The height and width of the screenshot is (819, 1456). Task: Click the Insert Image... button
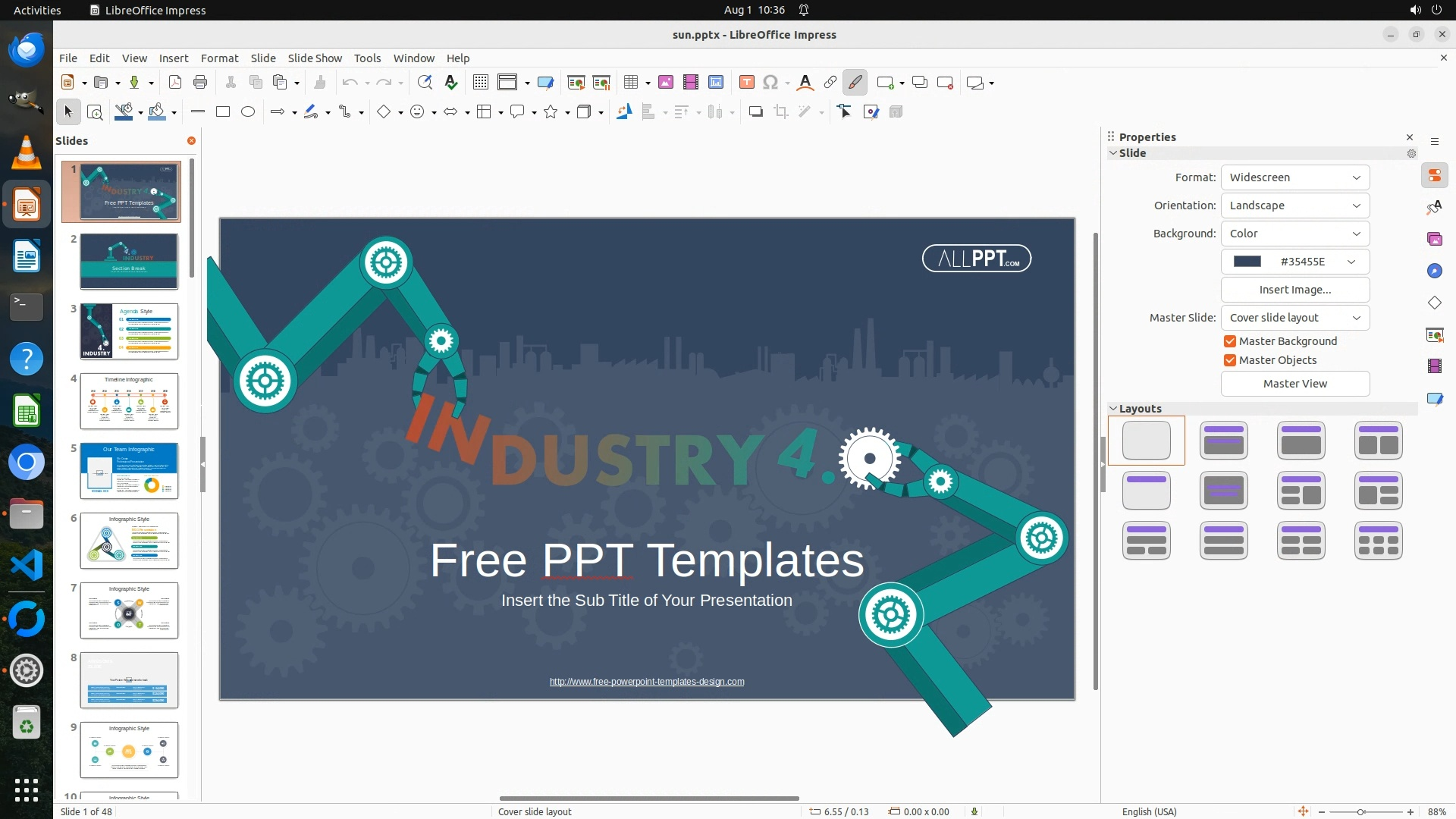tap(1294, 290)
